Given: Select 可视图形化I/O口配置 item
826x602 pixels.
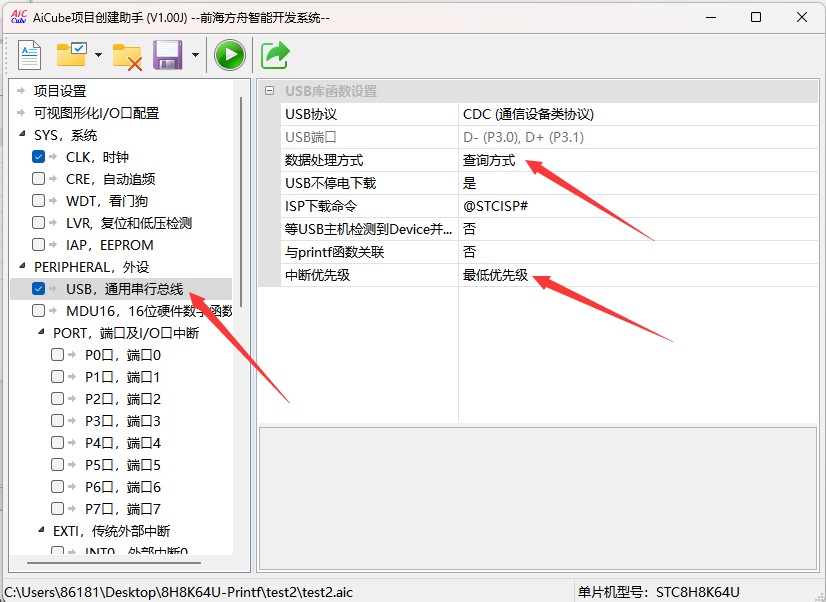Looking at the screenshot, I should (x=96, y=113).
